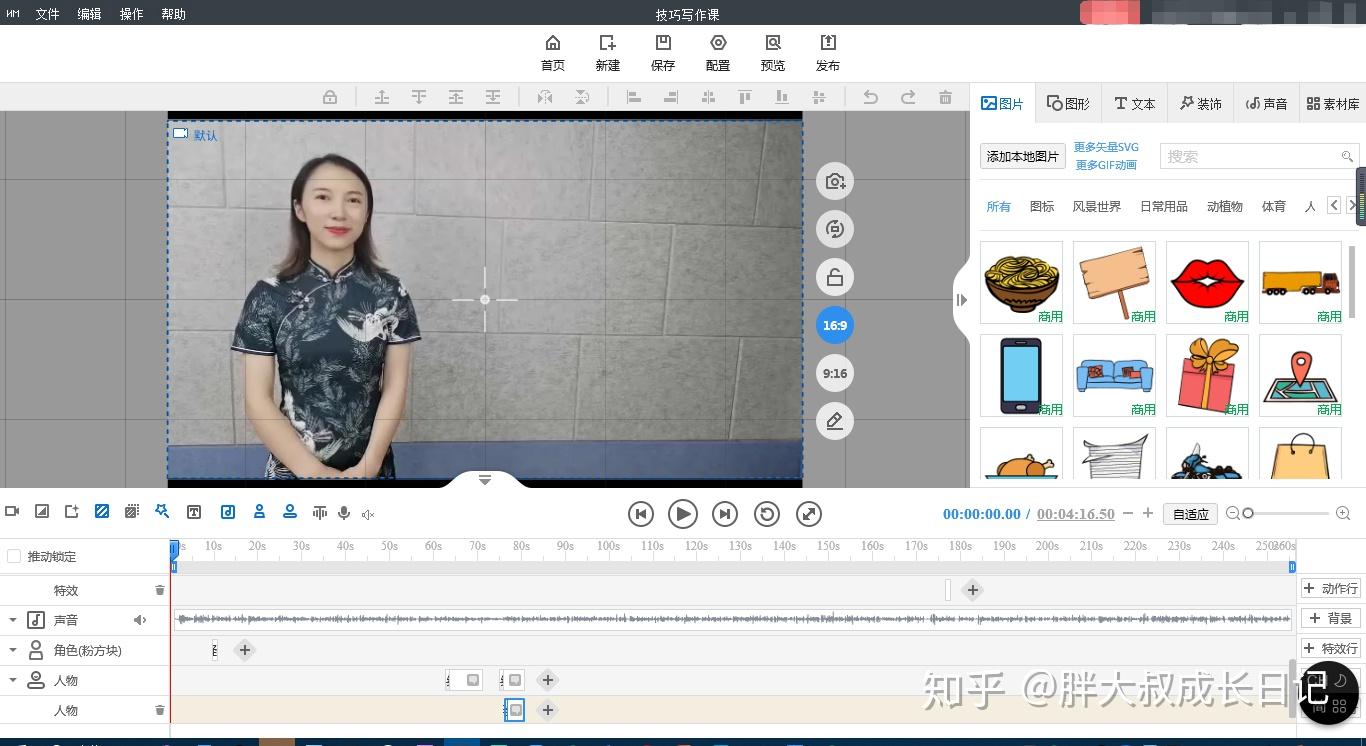Click the align top icon
1366x746 pixels.
[745, 97]
